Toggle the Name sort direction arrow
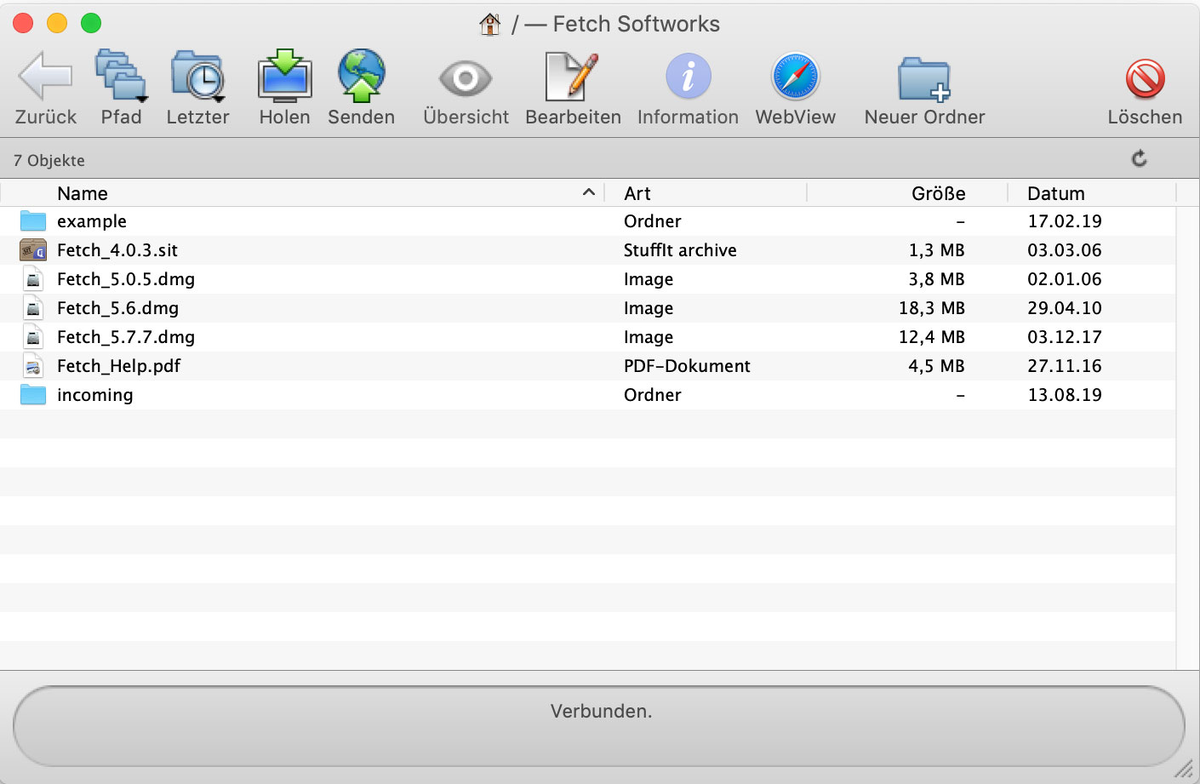1200x784 pixels. 589,192
